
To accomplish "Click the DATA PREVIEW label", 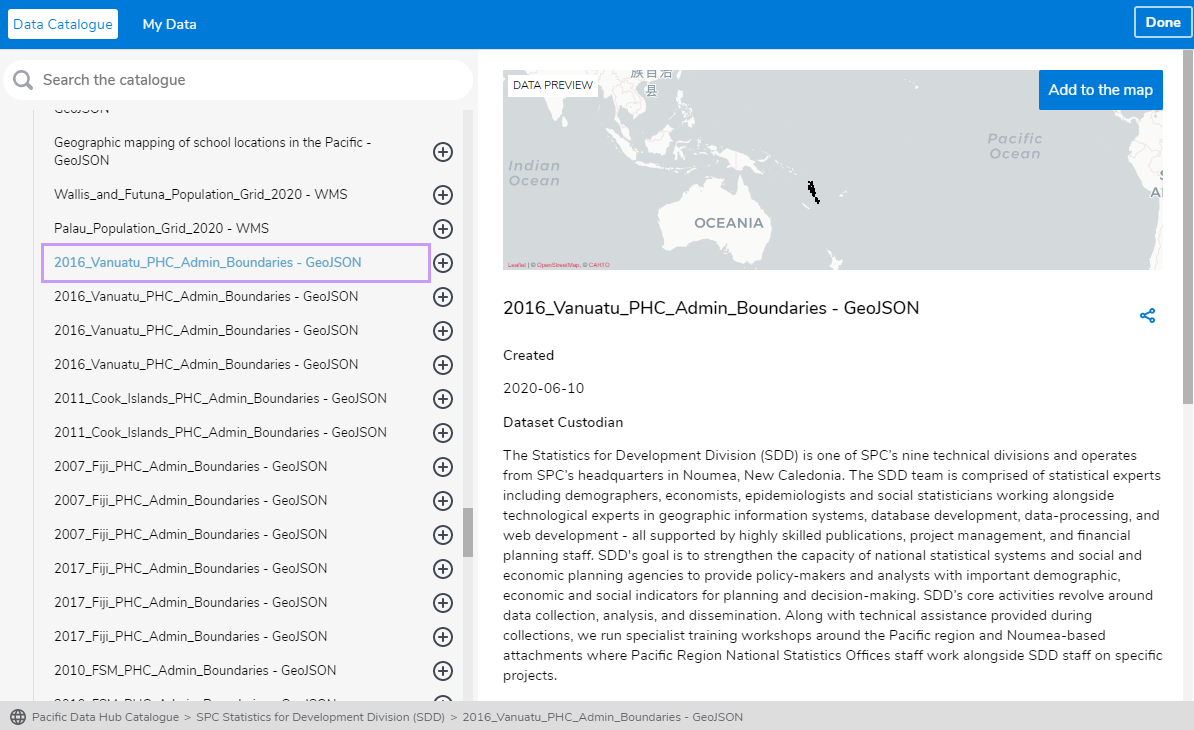I will click(553, 85).
